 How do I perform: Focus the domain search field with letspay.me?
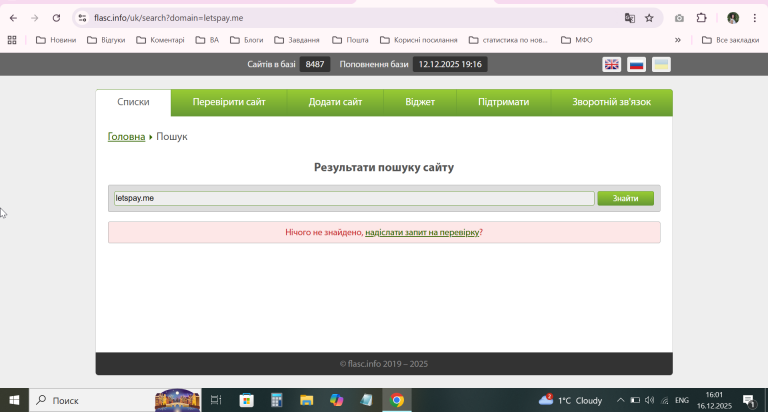click(354, 198)
